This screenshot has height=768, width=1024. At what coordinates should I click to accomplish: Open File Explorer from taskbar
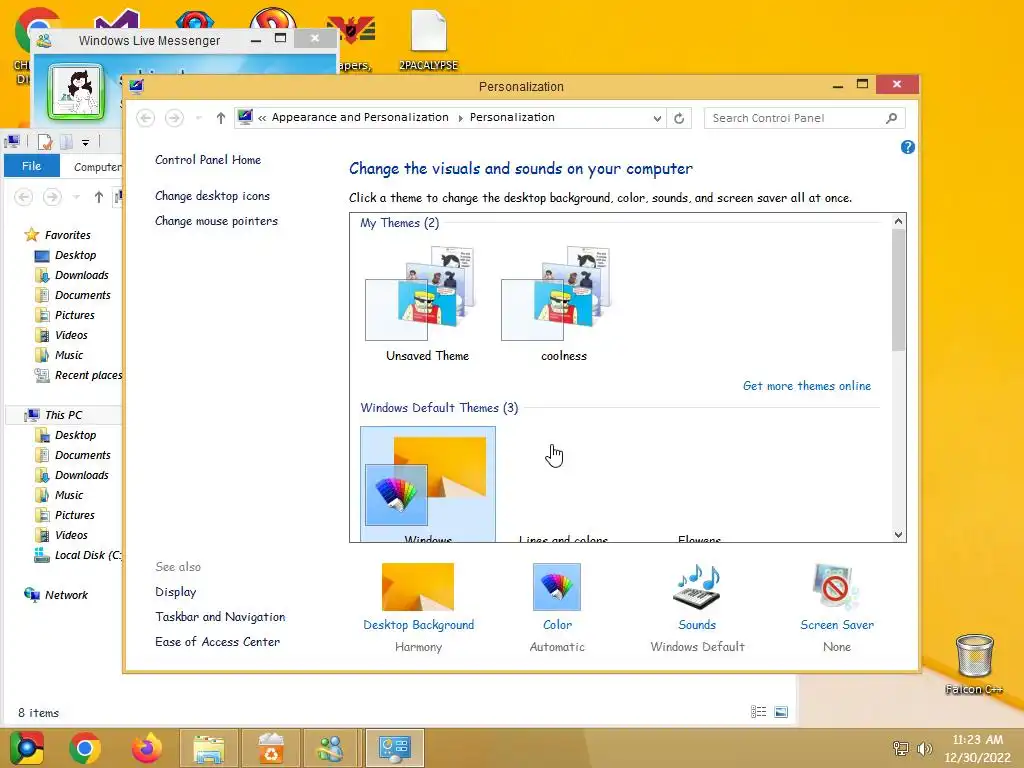pos(209,748)
